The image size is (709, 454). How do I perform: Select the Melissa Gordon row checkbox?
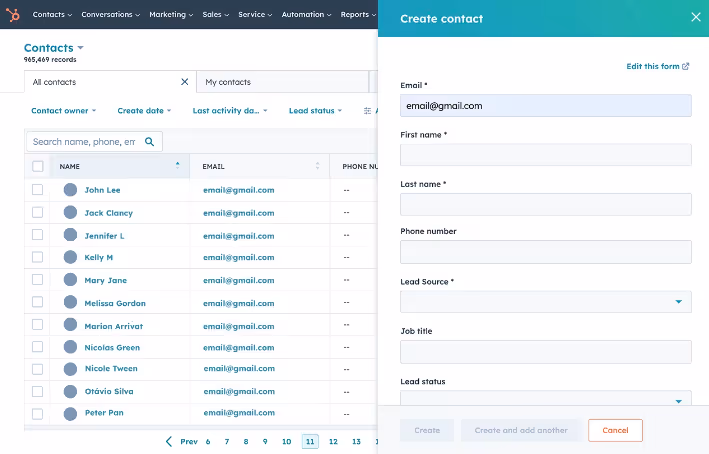coord(38,302)
